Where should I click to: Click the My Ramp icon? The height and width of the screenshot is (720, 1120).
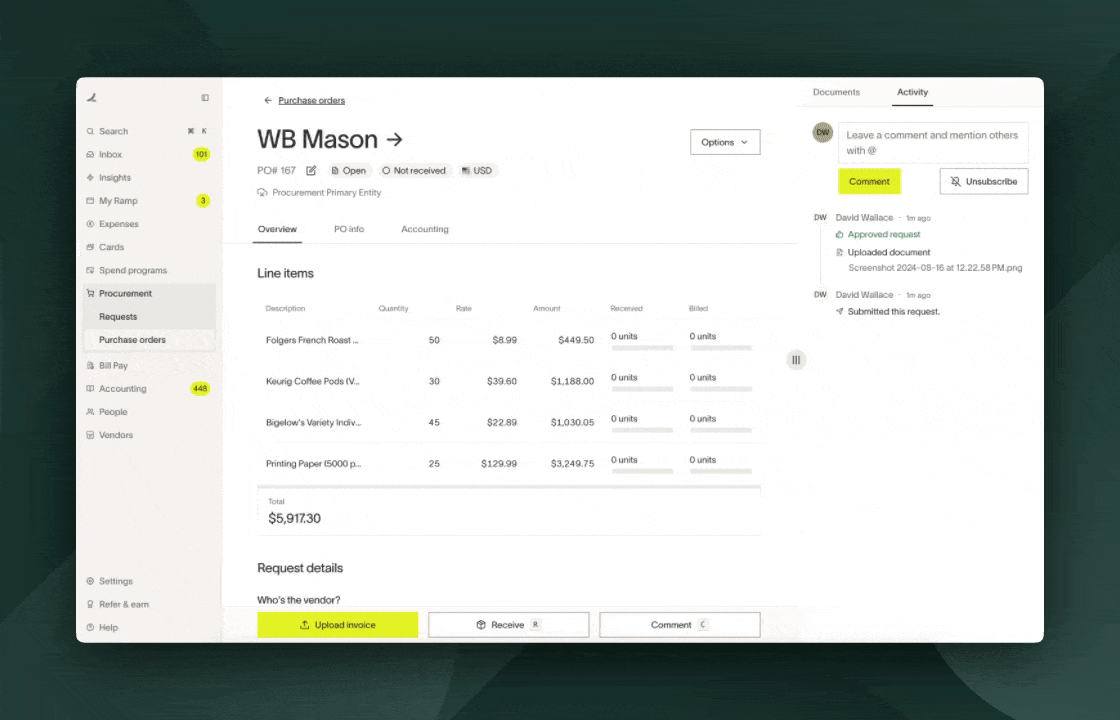click(x=90, y=201)
